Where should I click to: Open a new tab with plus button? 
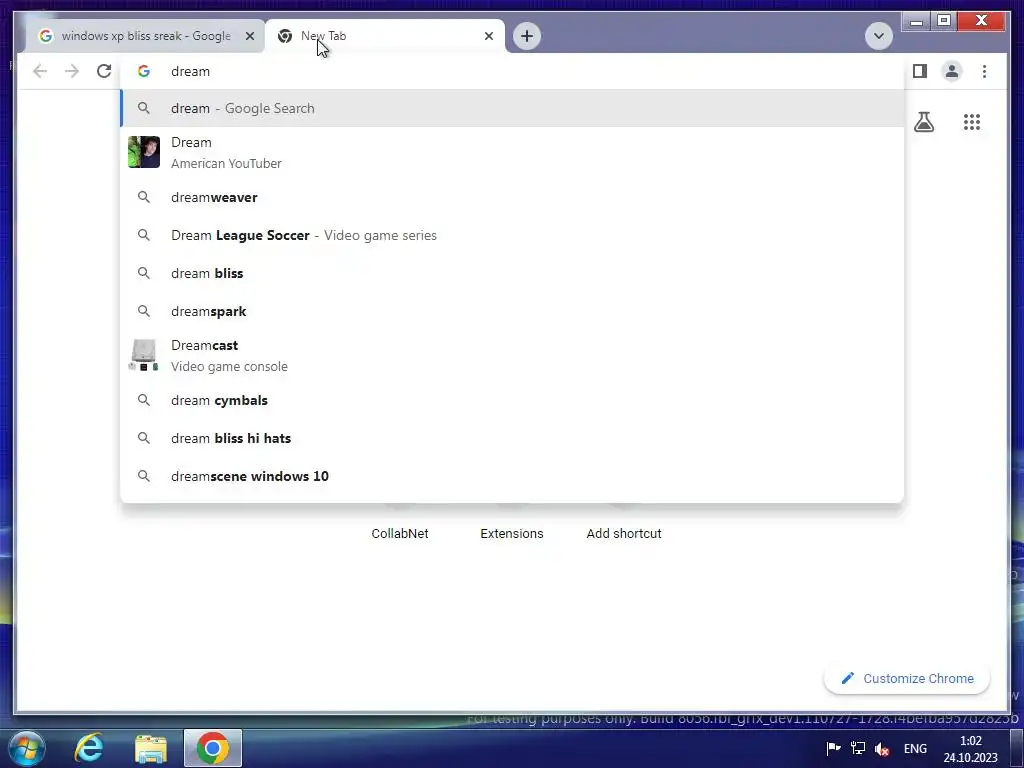click(x=527, y=36)
